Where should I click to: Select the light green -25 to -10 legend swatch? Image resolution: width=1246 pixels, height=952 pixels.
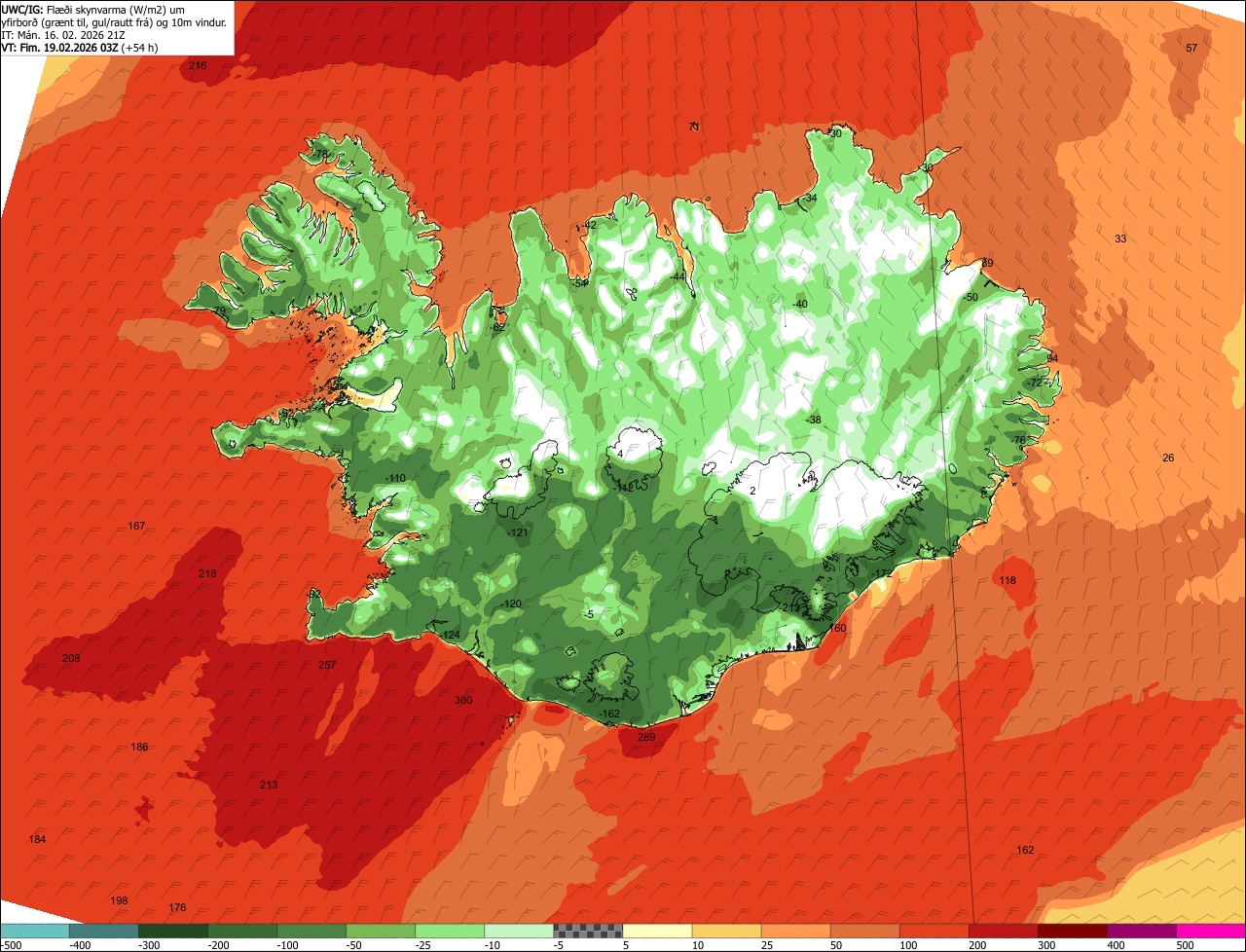point(450,931)
